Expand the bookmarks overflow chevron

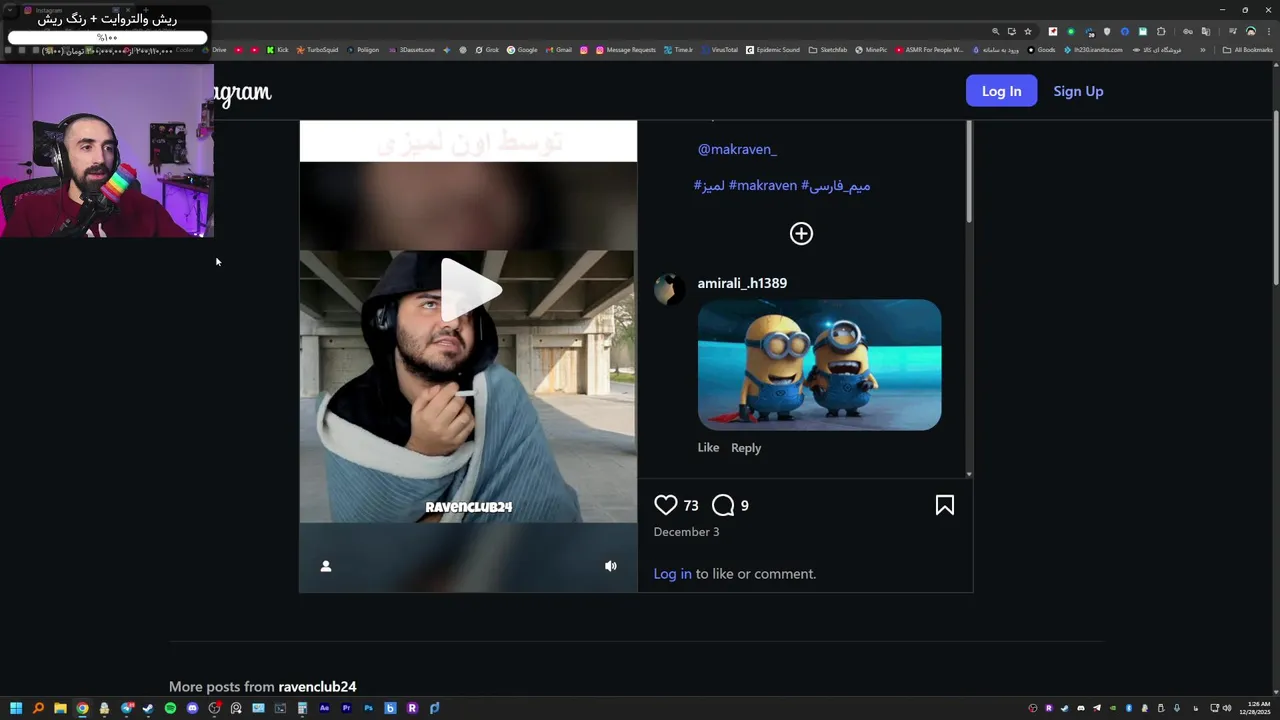click(x=1203, y=50)
